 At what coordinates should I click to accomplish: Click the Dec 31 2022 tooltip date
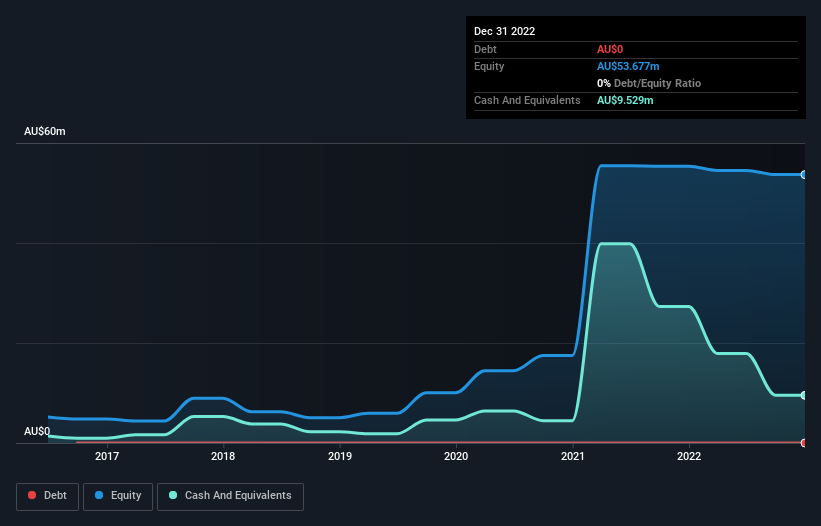(x=504, y=31)
